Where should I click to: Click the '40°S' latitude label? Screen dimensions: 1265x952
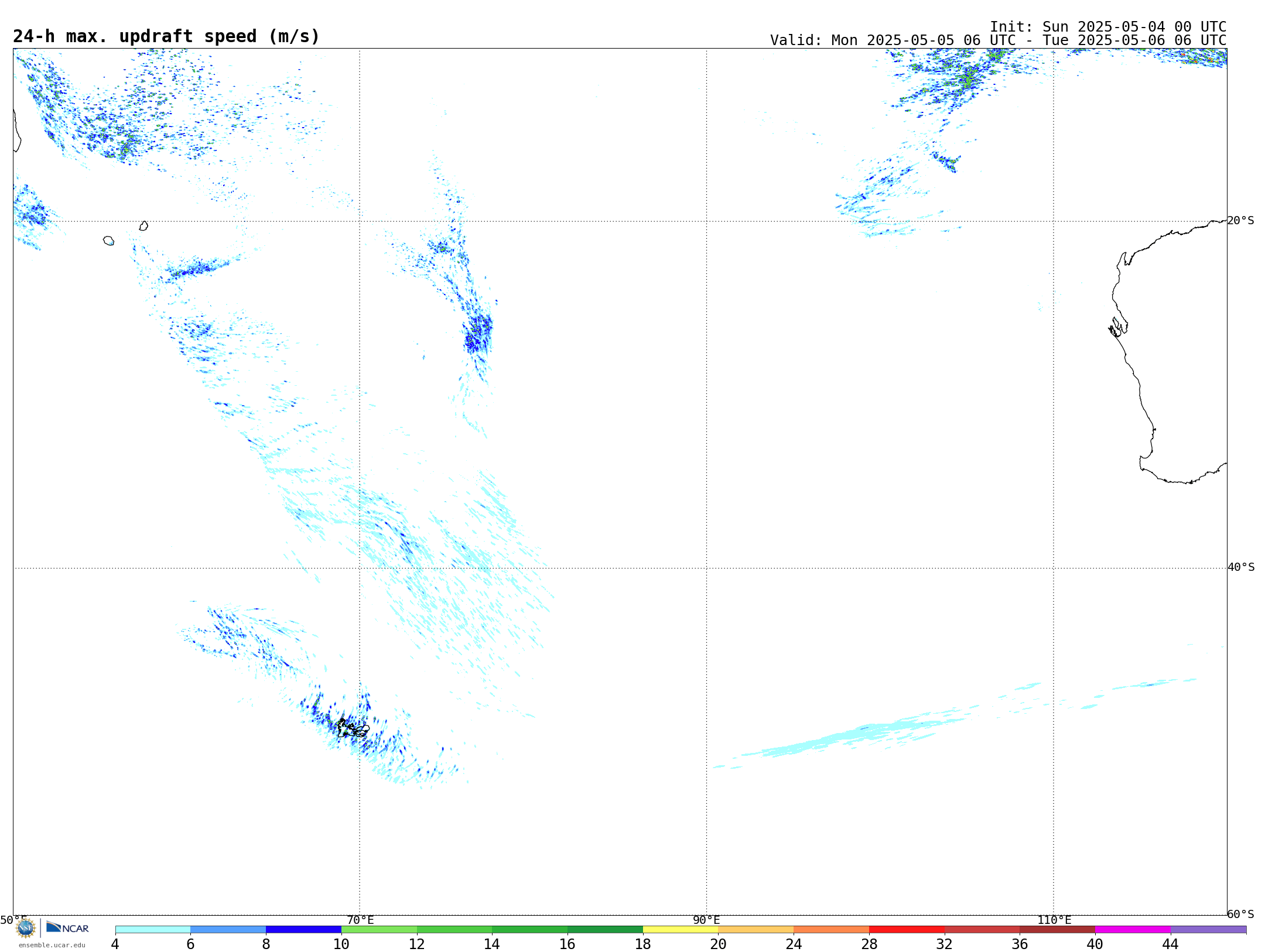1241,567
